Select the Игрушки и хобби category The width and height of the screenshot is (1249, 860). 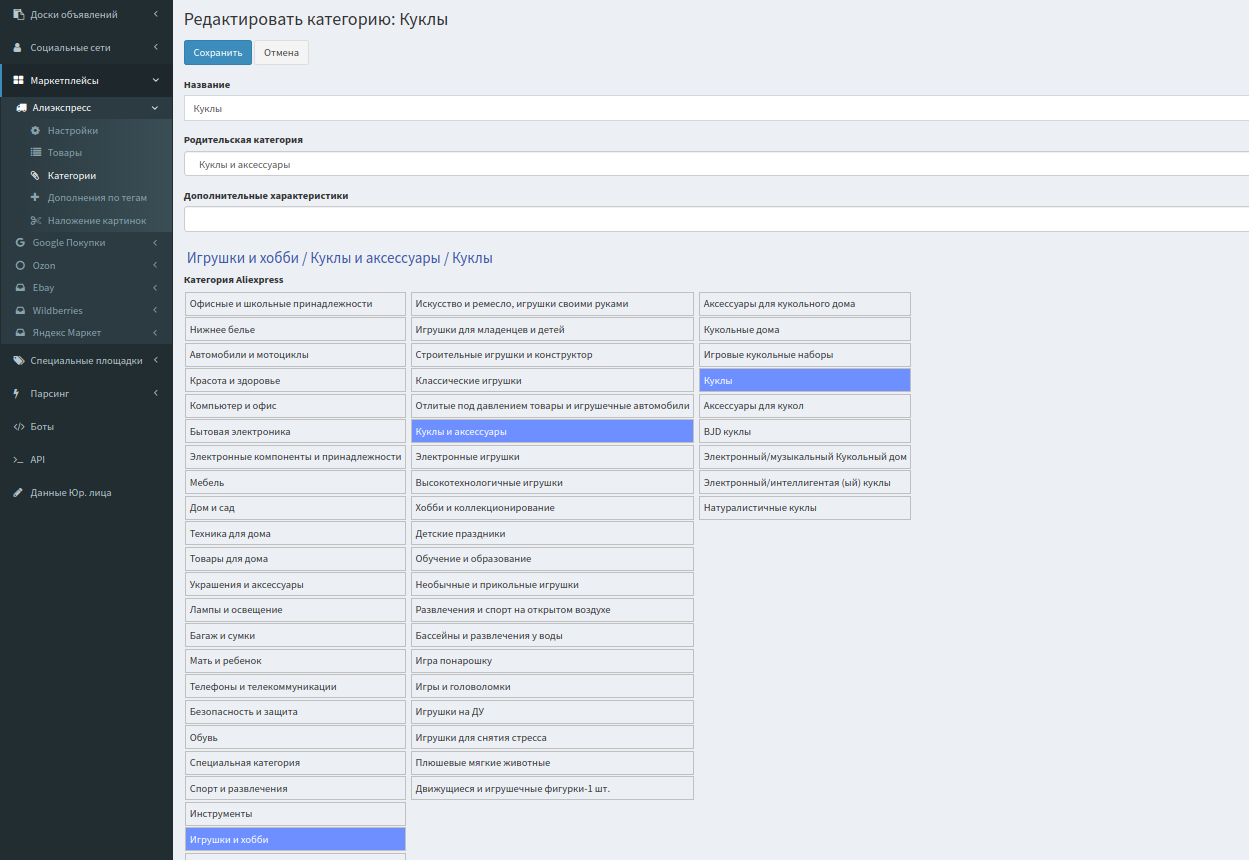(296, 840)
